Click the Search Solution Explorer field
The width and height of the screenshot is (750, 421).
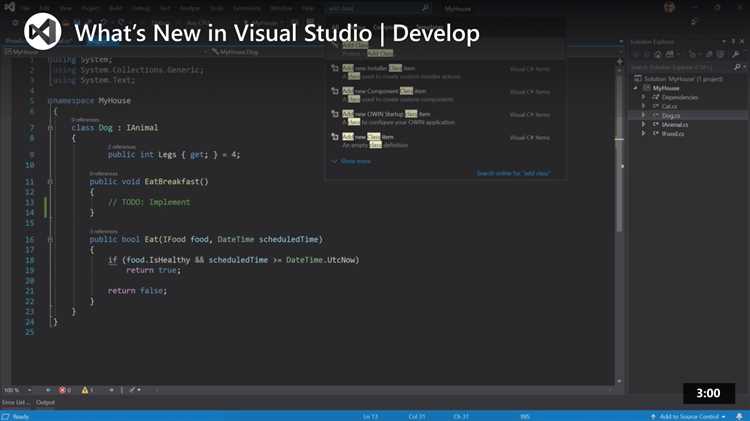682,67
